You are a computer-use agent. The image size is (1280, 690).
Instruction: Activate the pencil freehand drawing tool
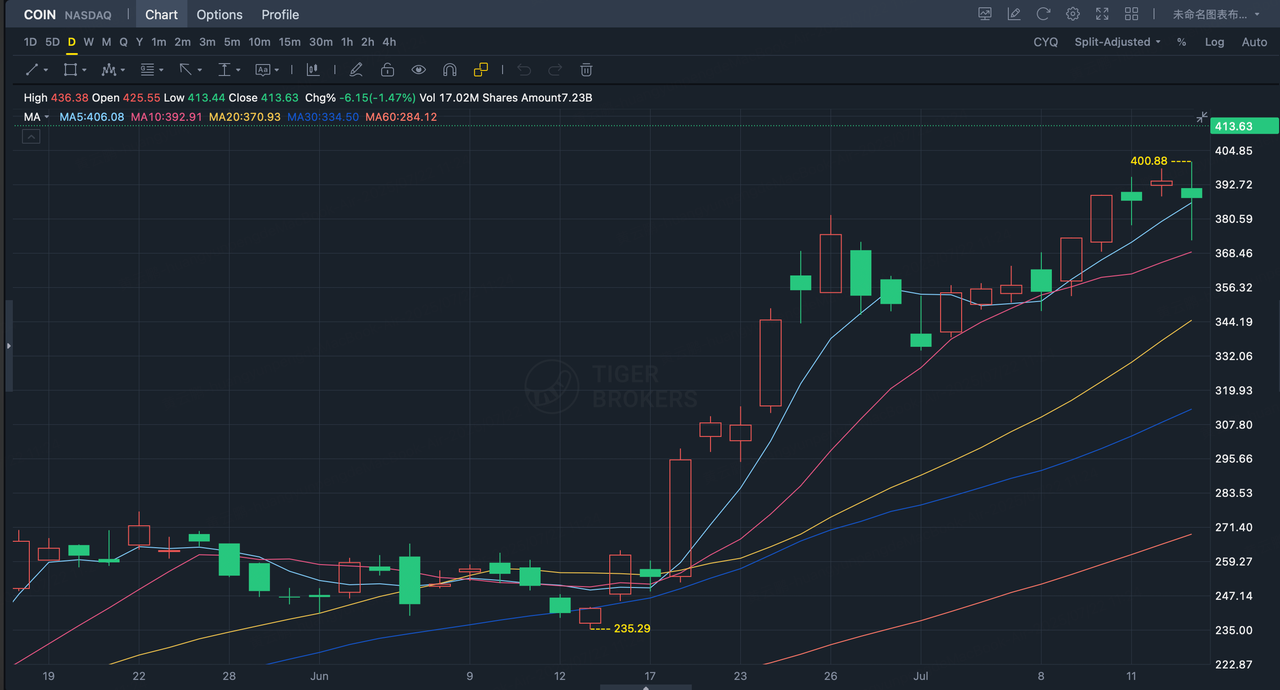point(355,70)
